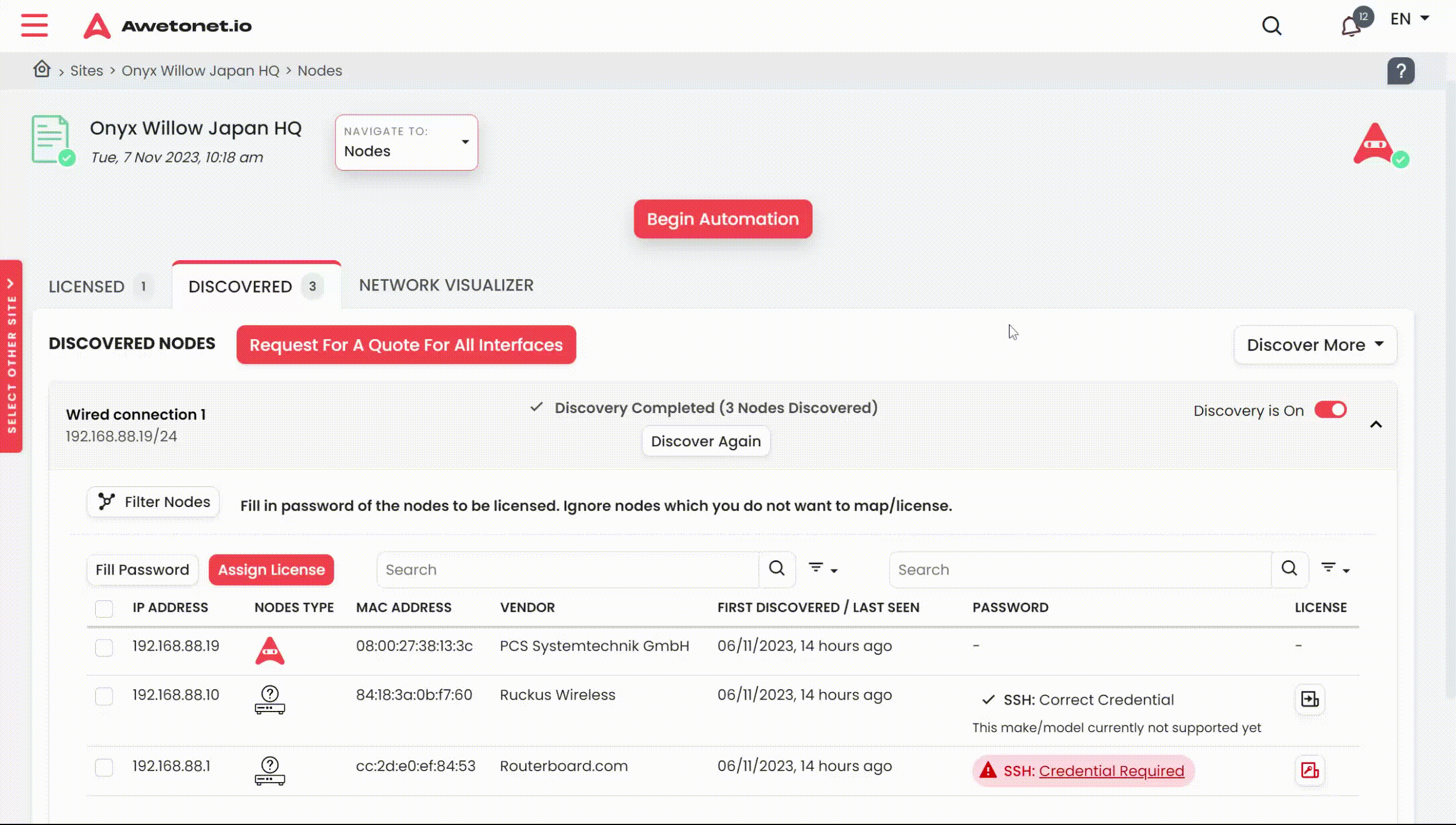Image resolution: width=1456 pixels, height=825 pixels.
Task: Collapse the Wired connection 1 section
Action: pos(1376,425)
